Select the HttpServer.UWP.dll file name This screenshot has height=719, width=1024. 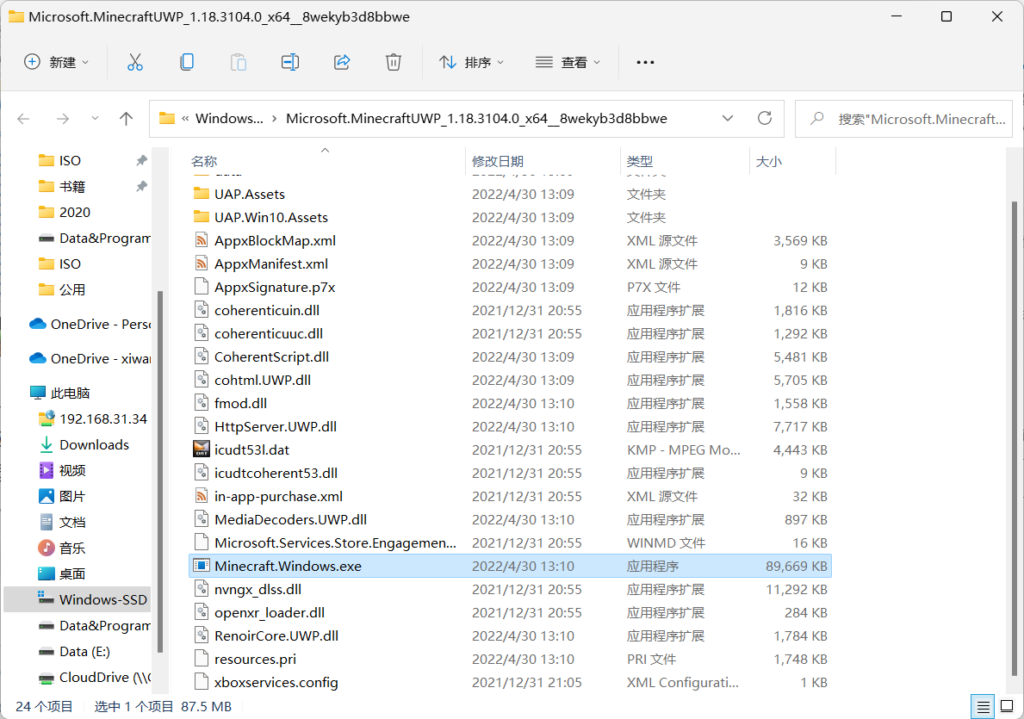pos(276,427)
